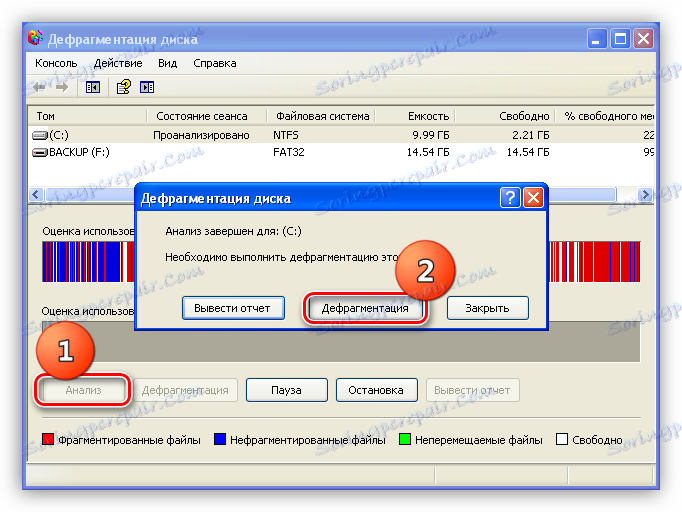682x512 pixels.
Task: Click the dialog's question mark help button
Action: [x=510, y=198]
